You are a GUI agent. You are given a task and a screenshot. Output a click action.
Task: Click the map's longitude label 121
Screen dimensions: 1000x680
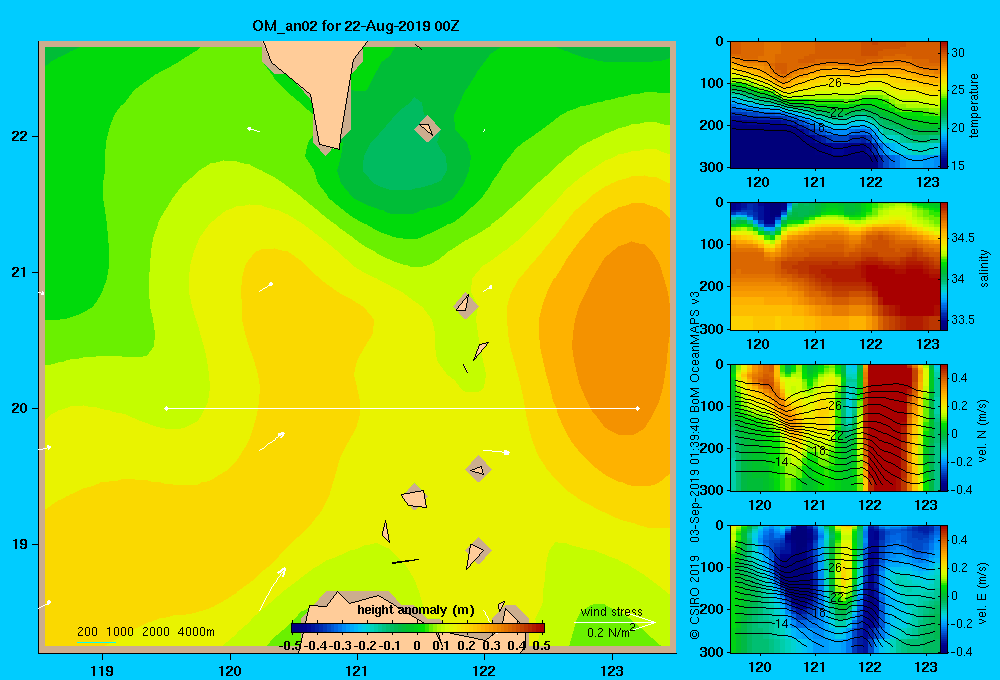[x=357, y=670]
